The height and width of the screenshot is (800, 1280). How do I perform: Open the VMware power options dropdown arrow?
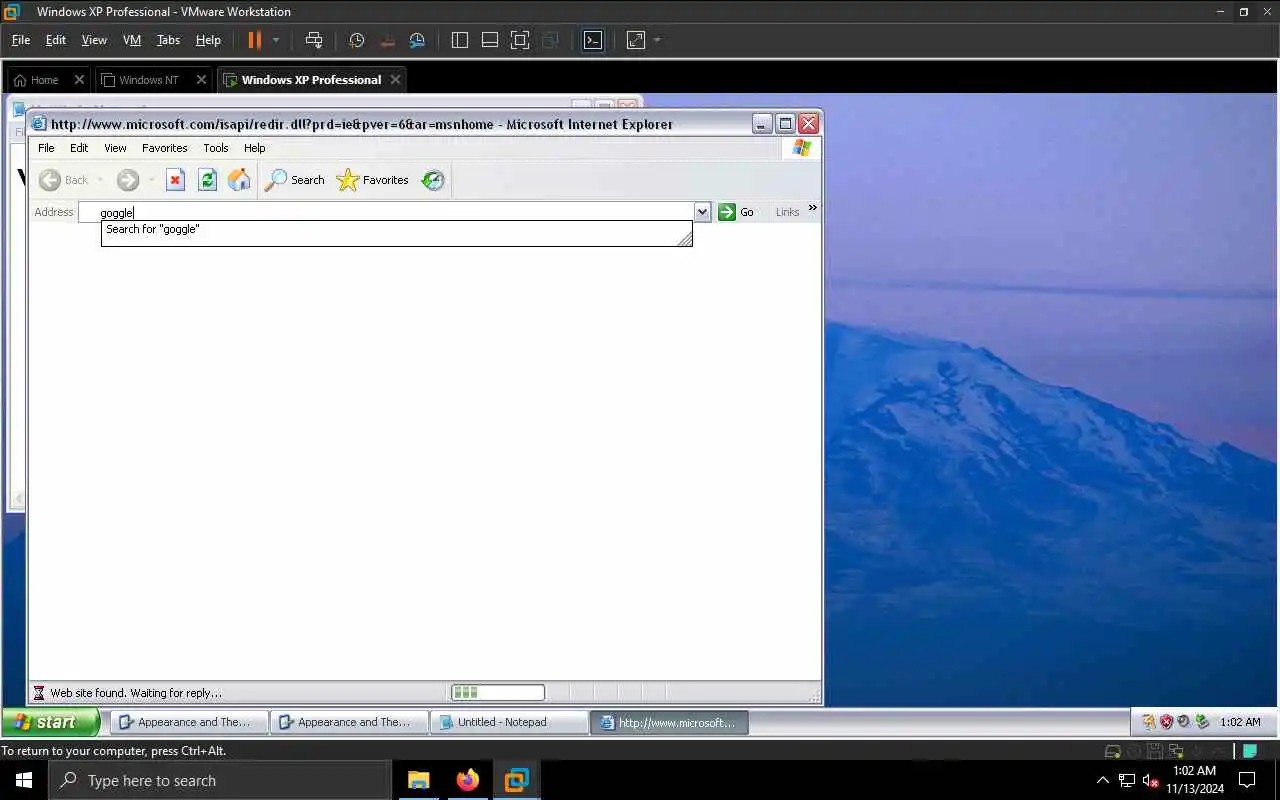tap(276, 40)
